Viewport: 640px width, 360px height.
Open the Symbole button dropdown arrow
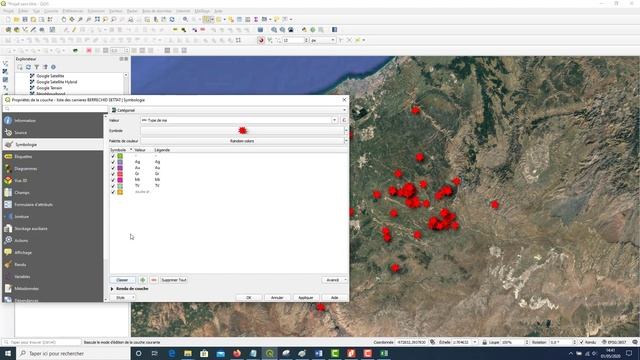coord(346,131)
